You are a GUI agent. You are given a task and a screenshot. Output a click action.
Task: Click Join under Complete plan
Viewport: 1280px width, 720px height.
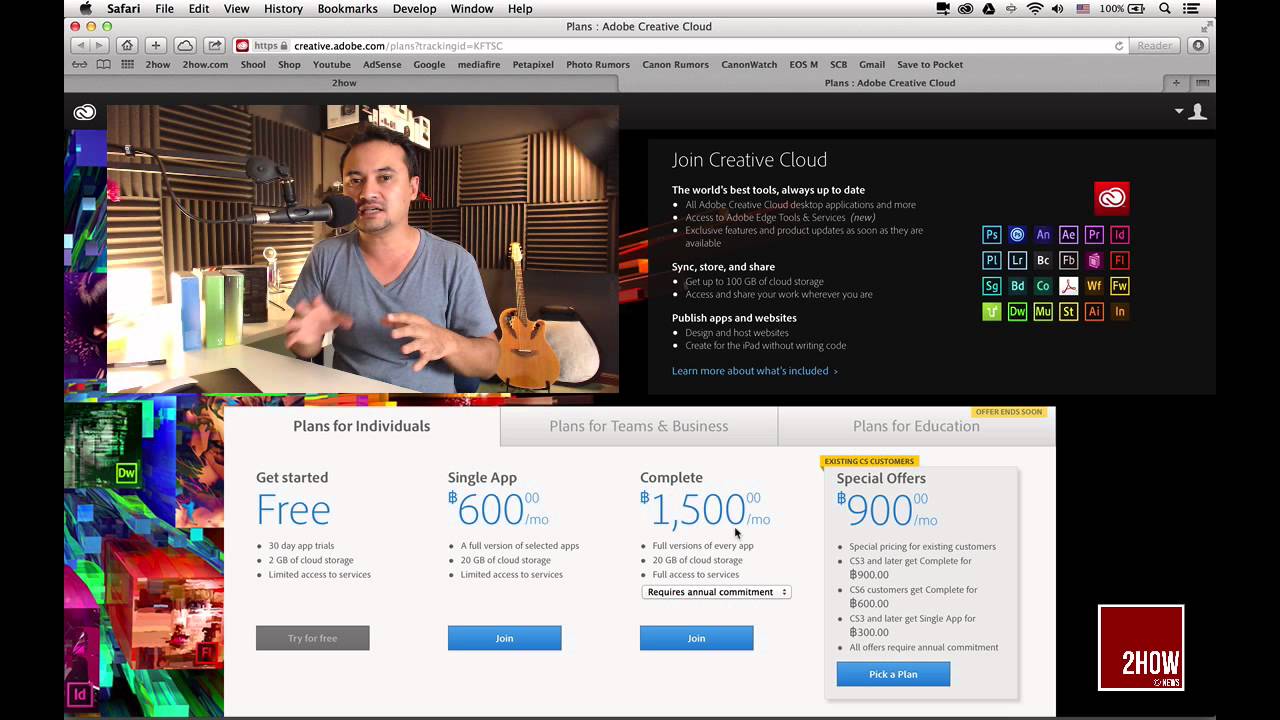pos(697,638)
